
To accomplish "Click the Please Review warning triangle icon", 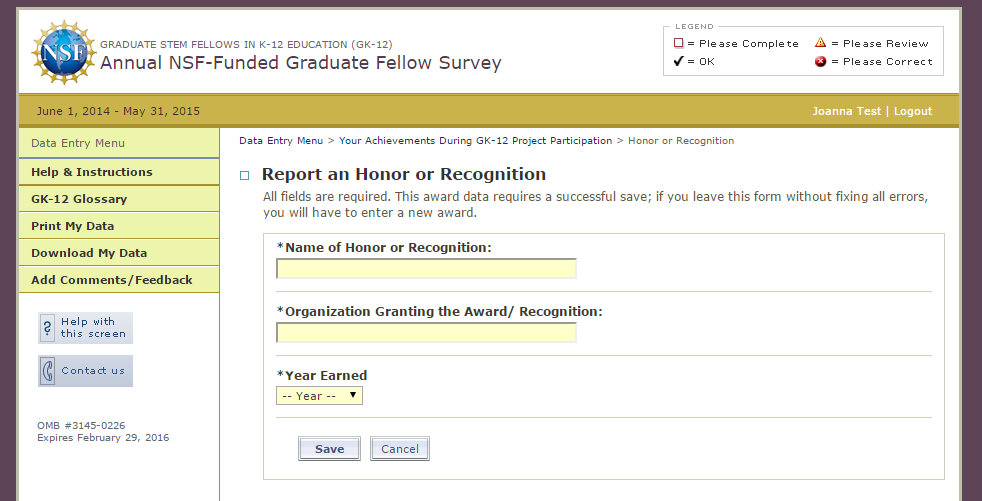I will click(821, 43).
